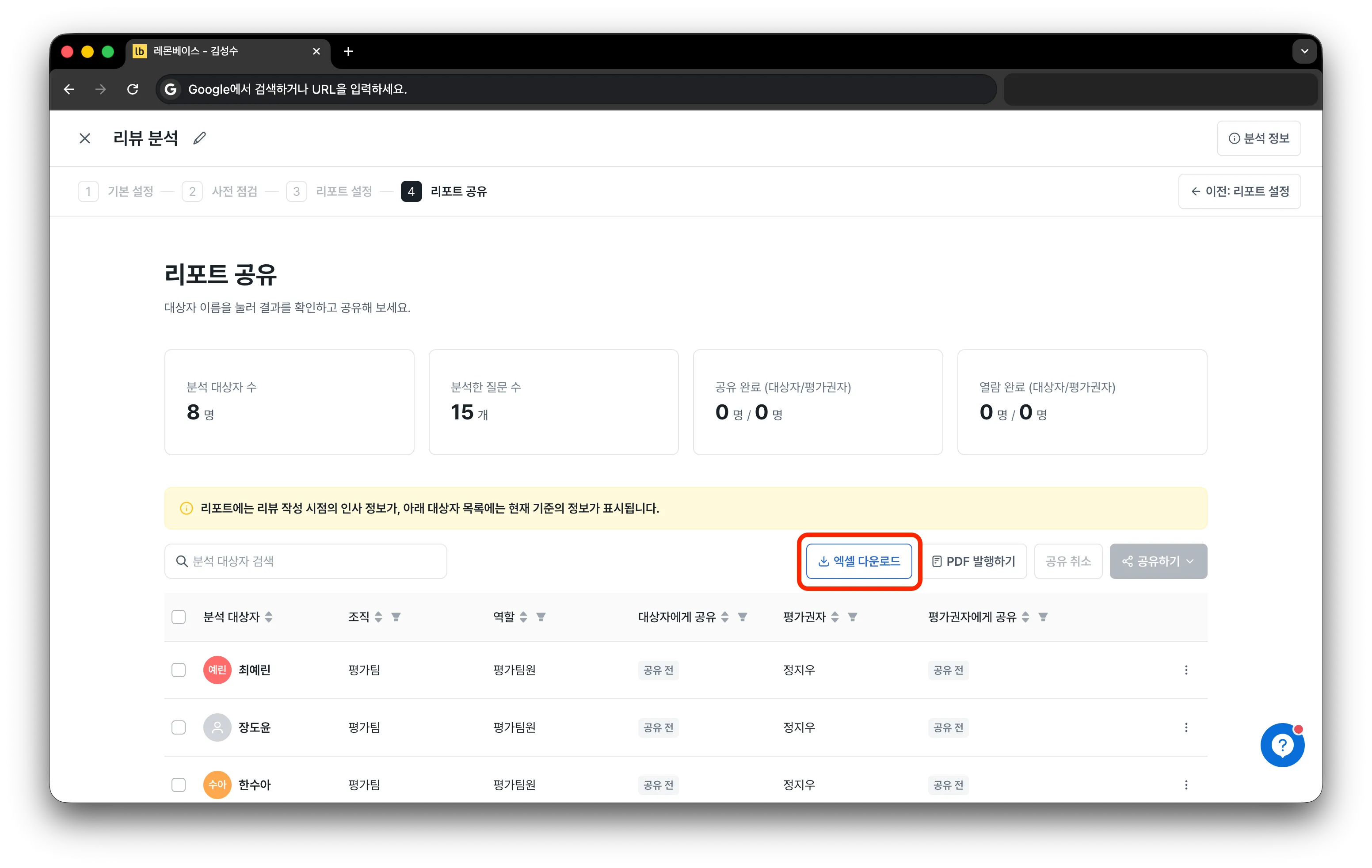This screenshot has height=868, width=1372.
Task: Close the 레몬베이스 browser tab
Action: (x=316, y=51)
